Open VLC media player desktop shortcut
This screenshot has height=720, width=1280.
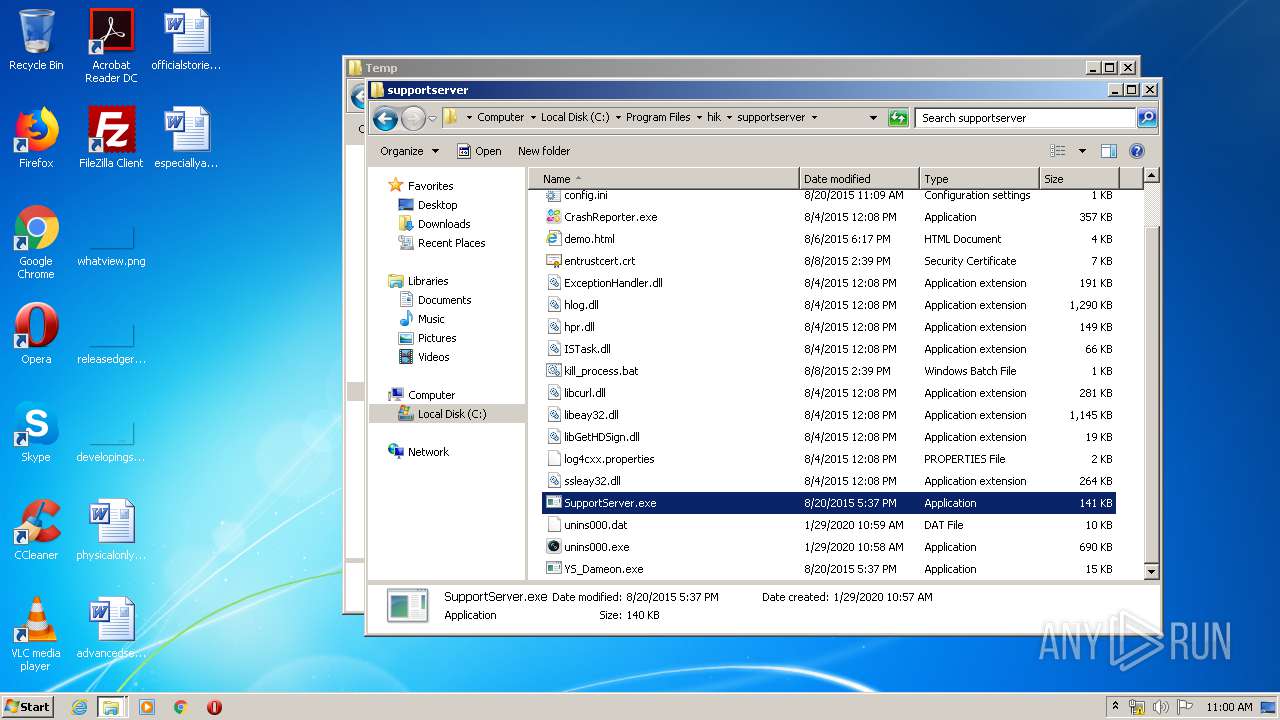click(36, 634)
